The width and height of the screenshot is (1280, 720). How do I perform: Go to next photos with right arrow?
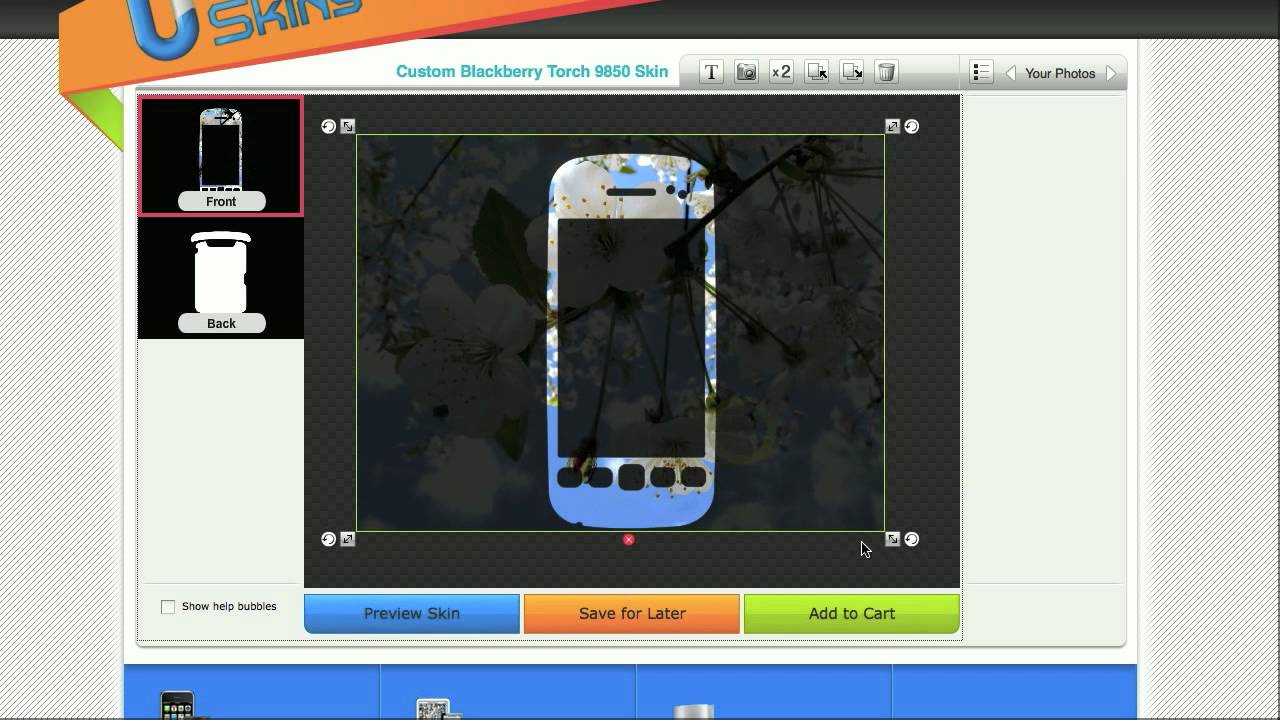click(1111, 73)
